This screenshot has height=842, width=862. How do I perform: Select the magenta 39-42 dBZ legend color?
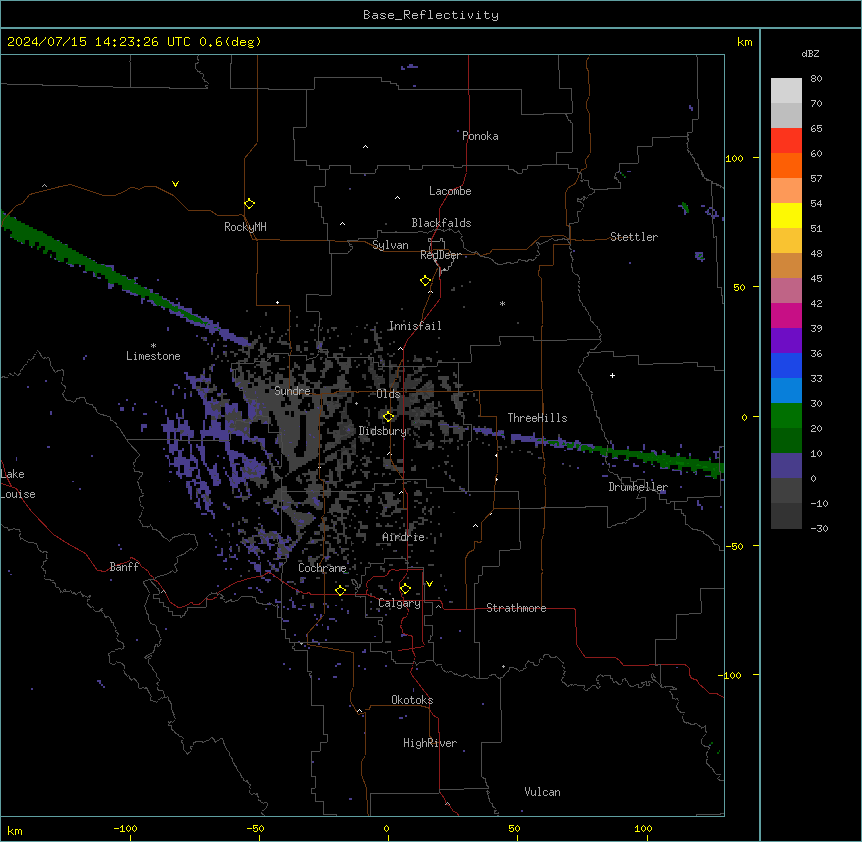point(786,315)
